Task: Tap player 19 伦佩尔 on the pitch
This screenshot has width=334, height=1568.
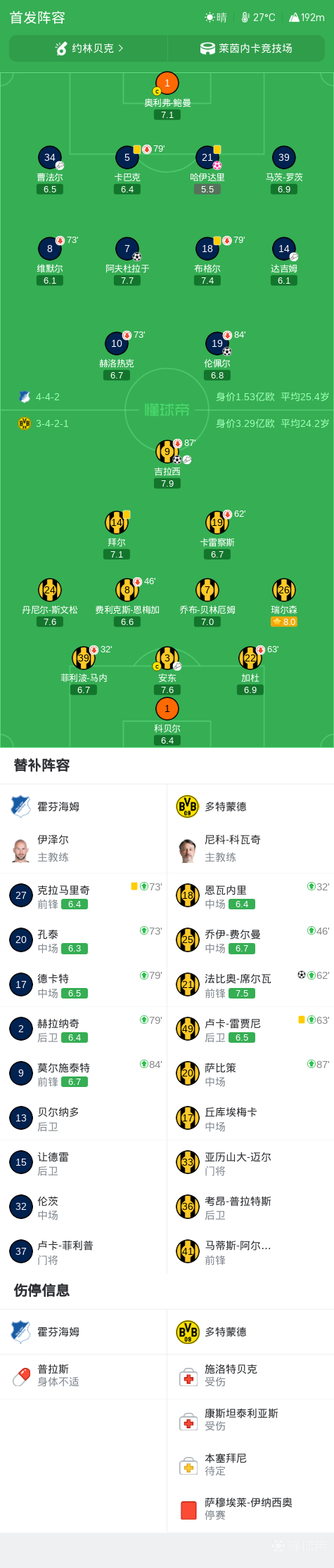Action: [217, 343]
